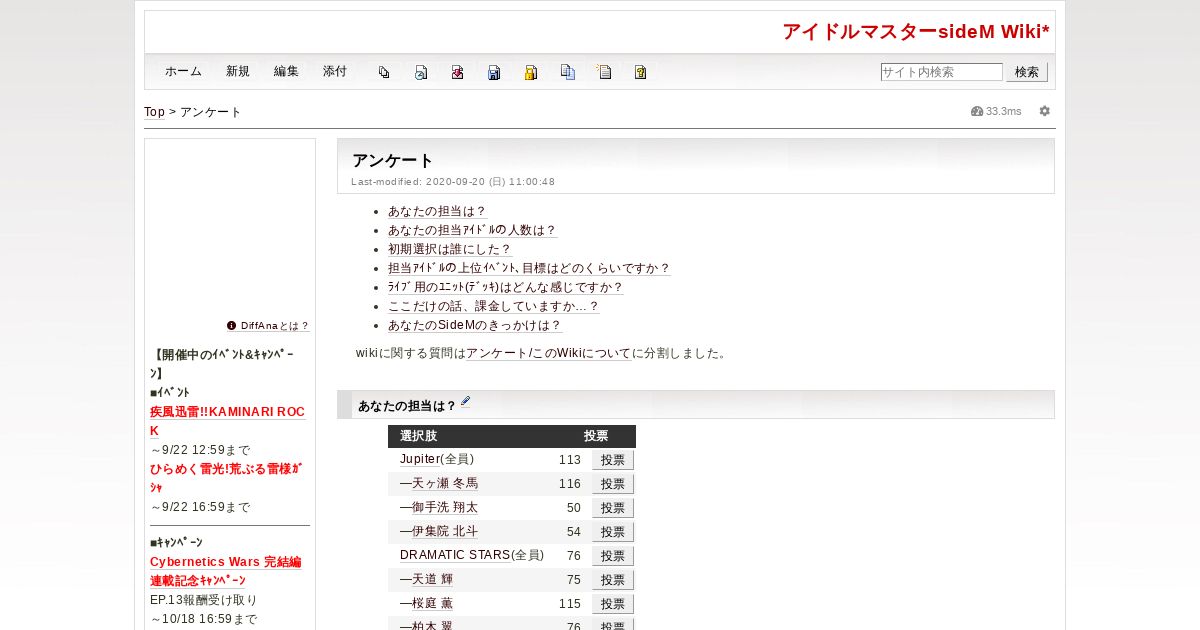The width and height of the screenshot is (1200, 630).
Task: Click the vote count 116 for 天ヶ瀬 冬馬
Action: pos(570,484)
